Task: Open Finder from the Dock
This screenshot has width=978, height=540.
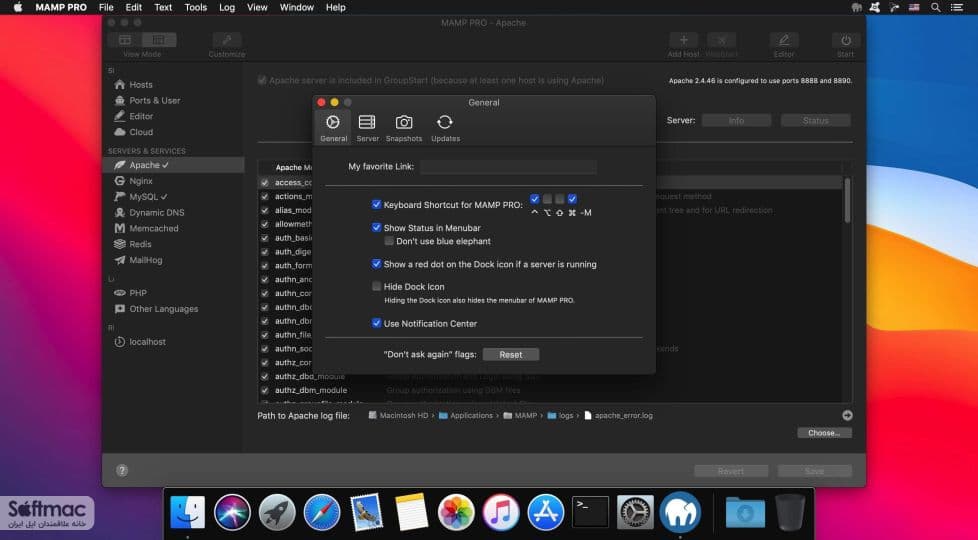Action: click(187, 513)
